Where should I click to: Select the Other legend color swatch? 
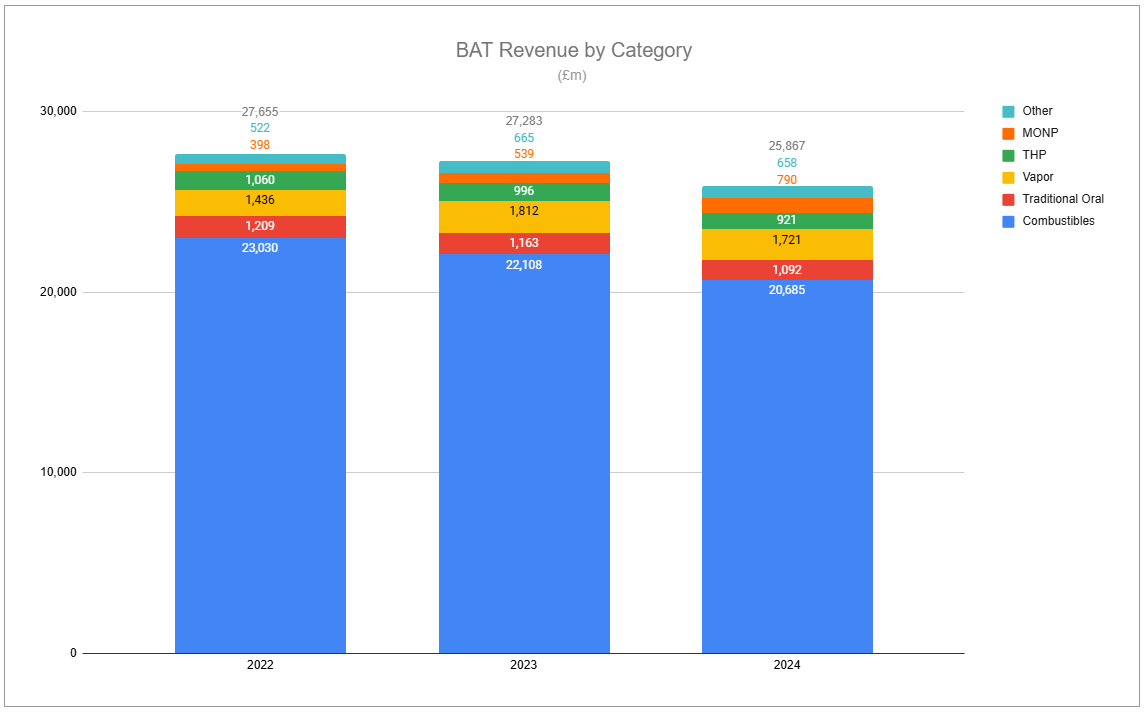click(1008, 112)
